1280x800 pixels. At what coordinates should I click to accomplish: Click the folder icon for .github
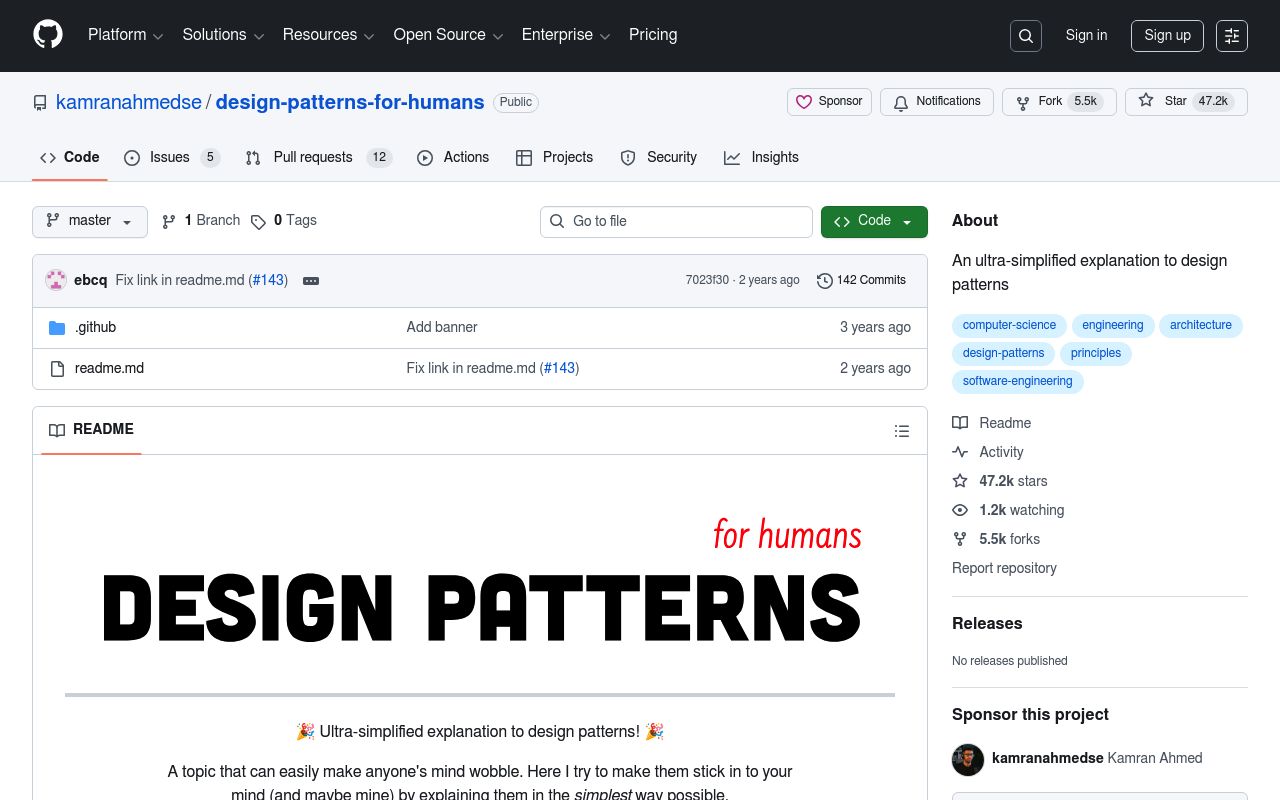[57, 327]
